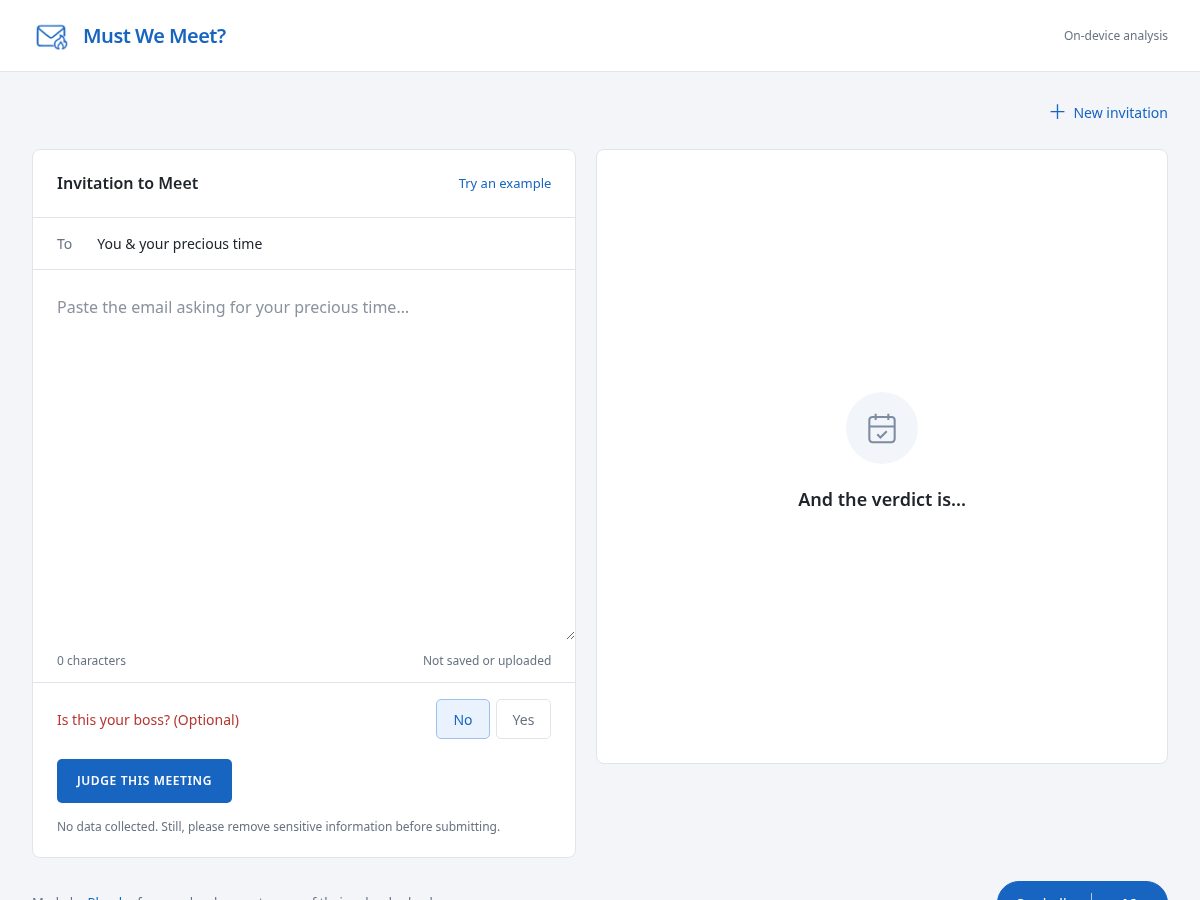Select No for the boss question
The image size is (1200, 900).
point(463,719)
